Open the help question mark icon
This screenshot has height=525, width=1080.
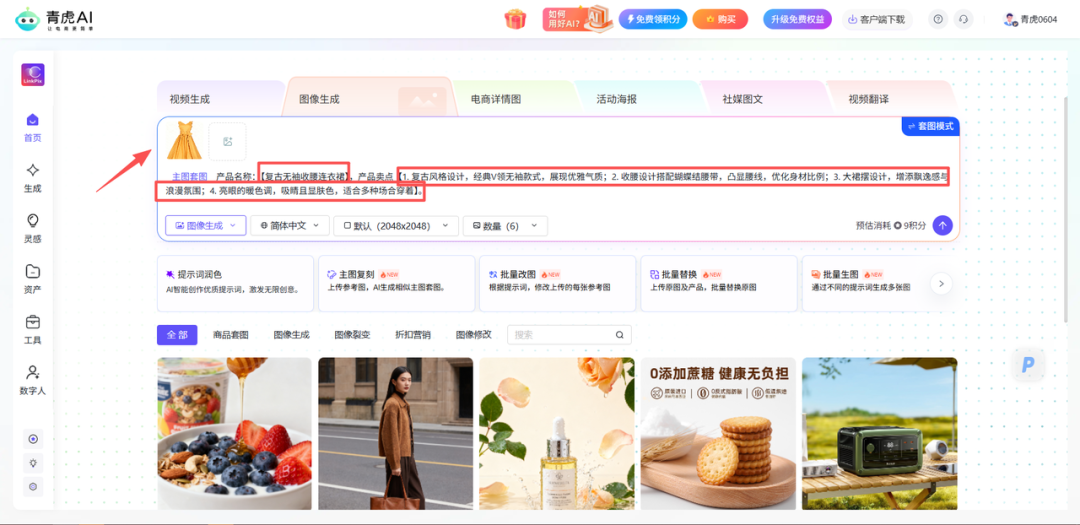click(937, 19)
